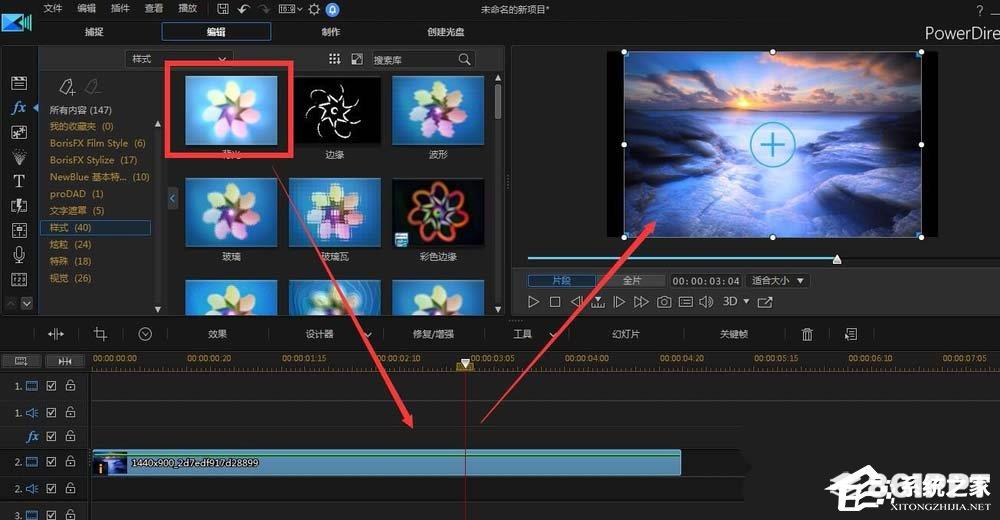The height and width of the screenshot is (520, 1000).
Task: Collapse the tag panel with left chevron
Action: point(172,198)
